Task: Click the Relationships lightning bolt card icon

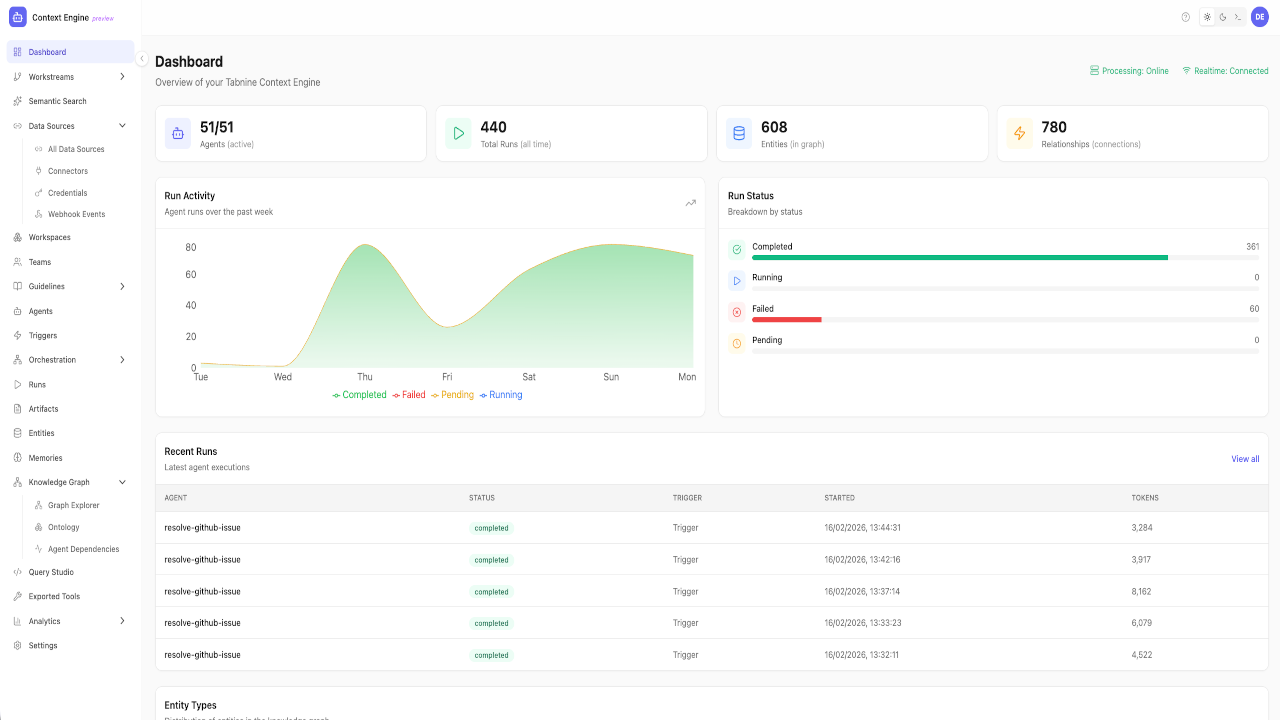Action: pyautogui.click(x=1019, y=134)
